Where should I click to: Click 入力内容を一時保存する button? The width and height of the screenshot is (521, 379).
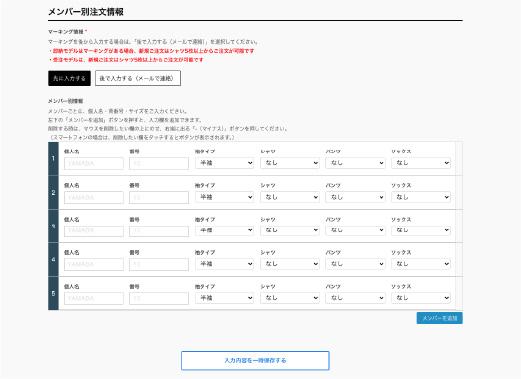tap(255, 360)
